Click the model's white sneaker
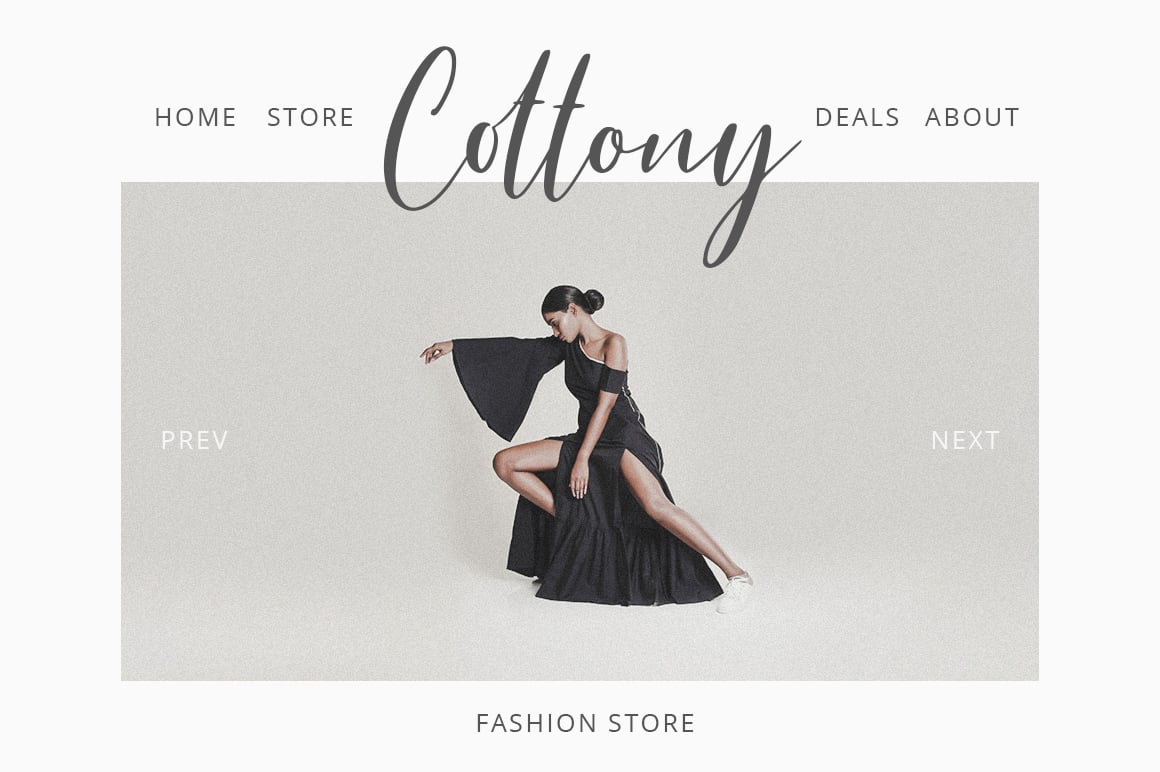Screen dimensions: 1160x772 click(x=735, y=593)
